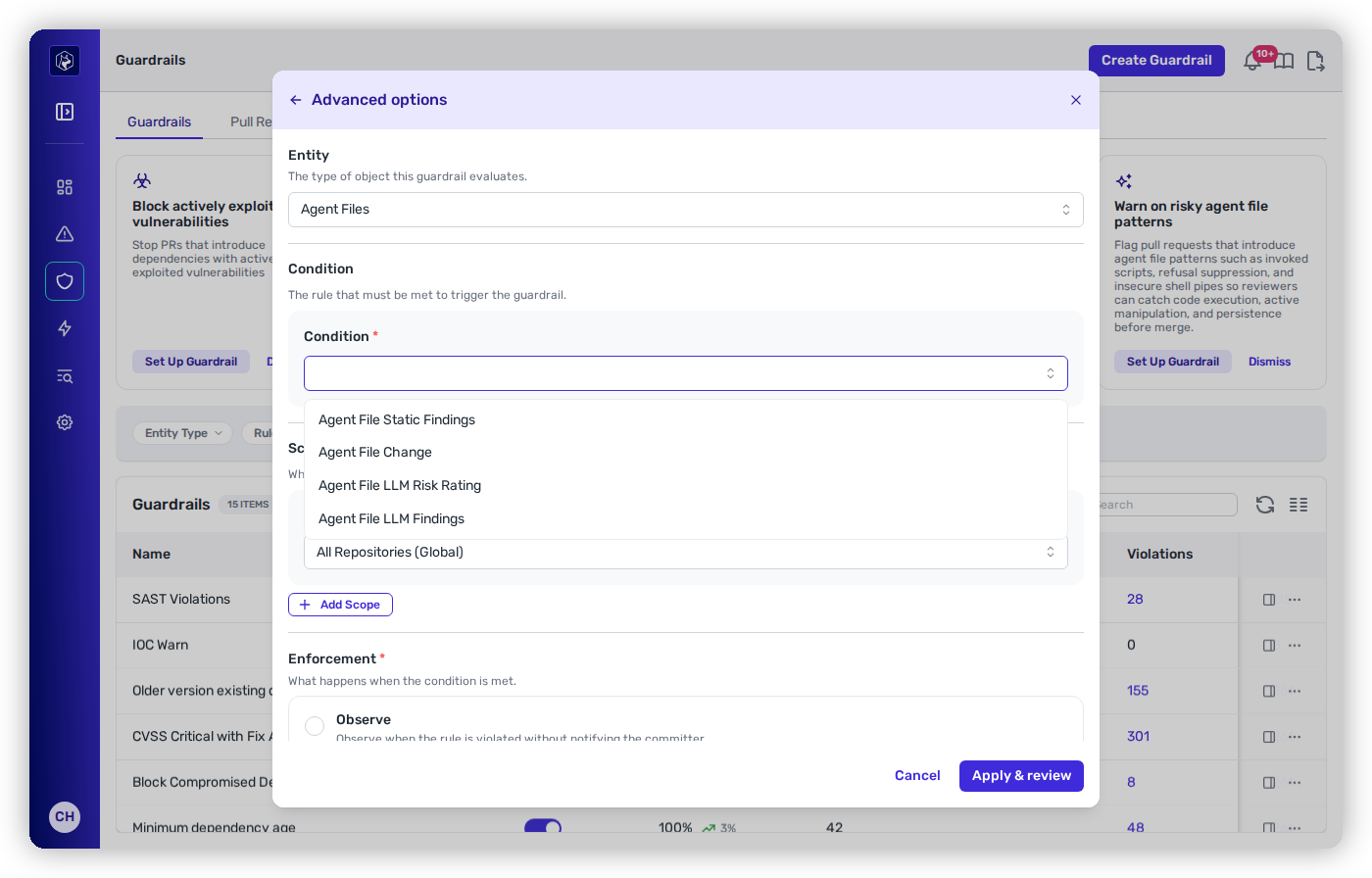Open the column layout icon by search
Screen dimensions: 1372x878
click(1298, 505)
